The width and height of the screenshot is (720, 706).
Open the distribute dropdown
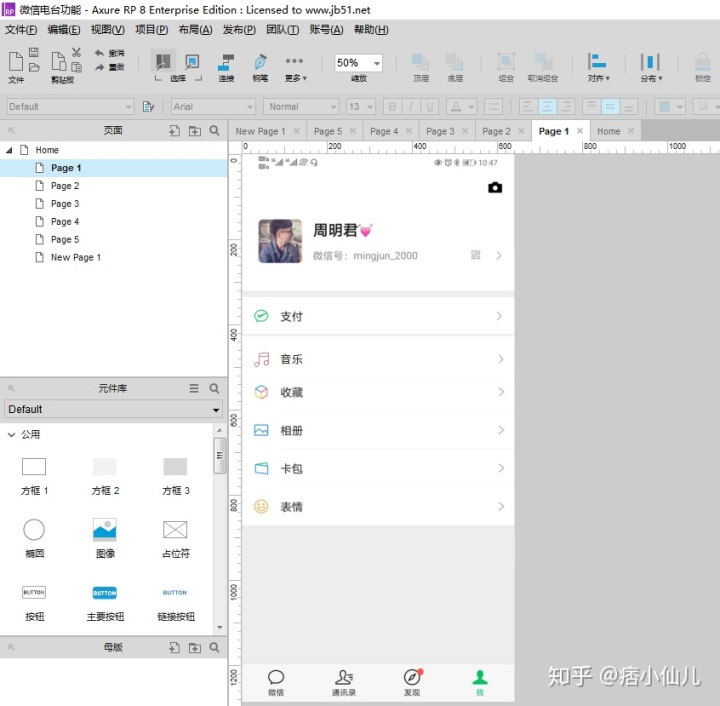[651, 67]
